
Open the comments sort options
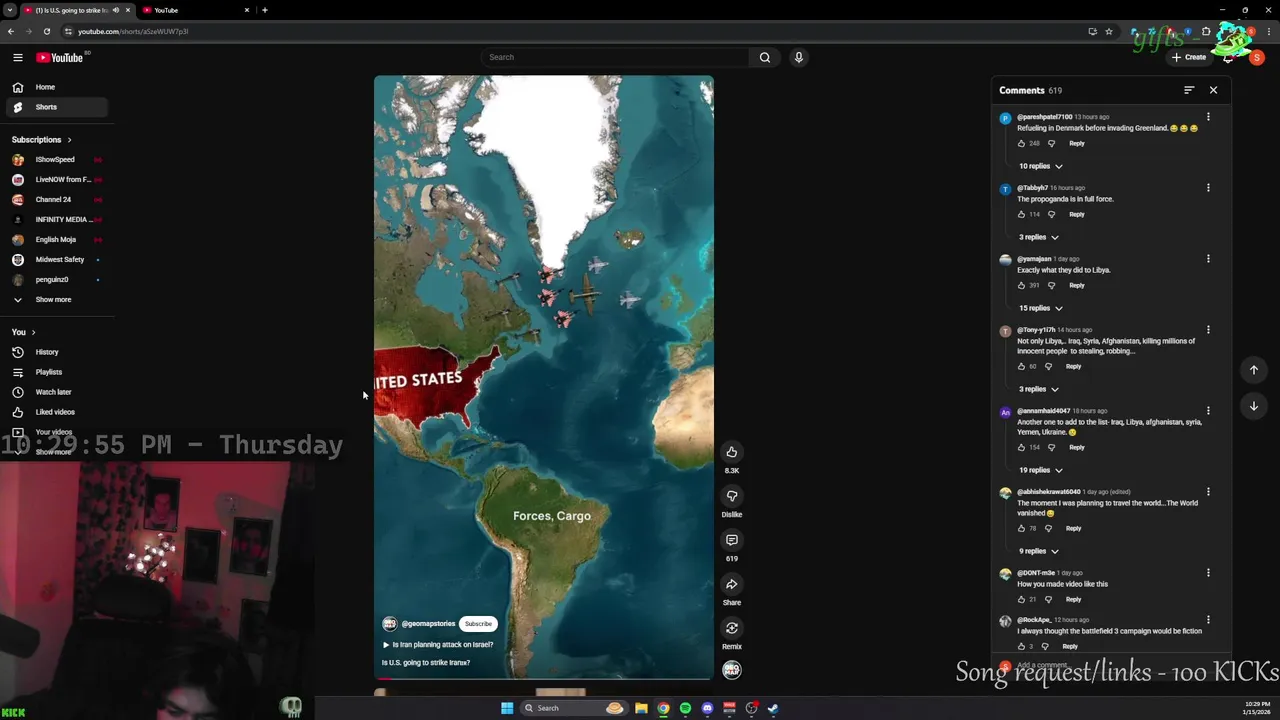1189,90
